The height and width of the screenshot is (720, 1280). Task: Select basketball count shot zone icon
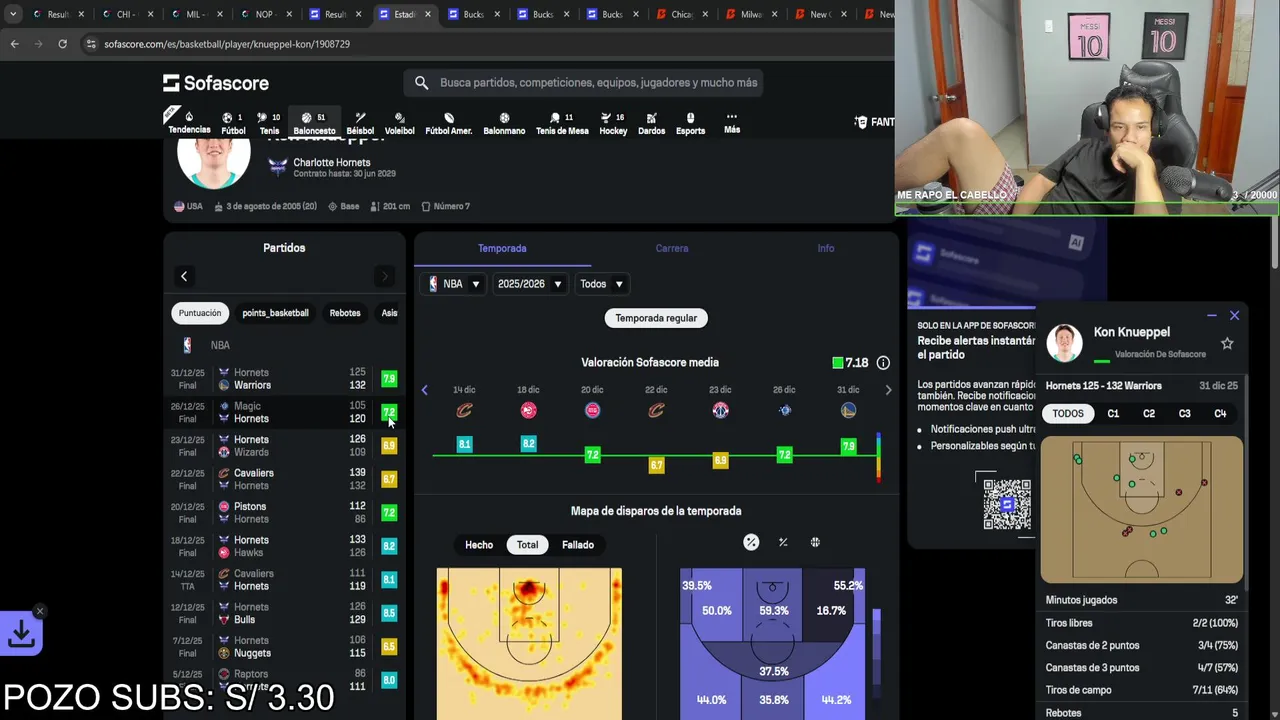tap(815, 542)
